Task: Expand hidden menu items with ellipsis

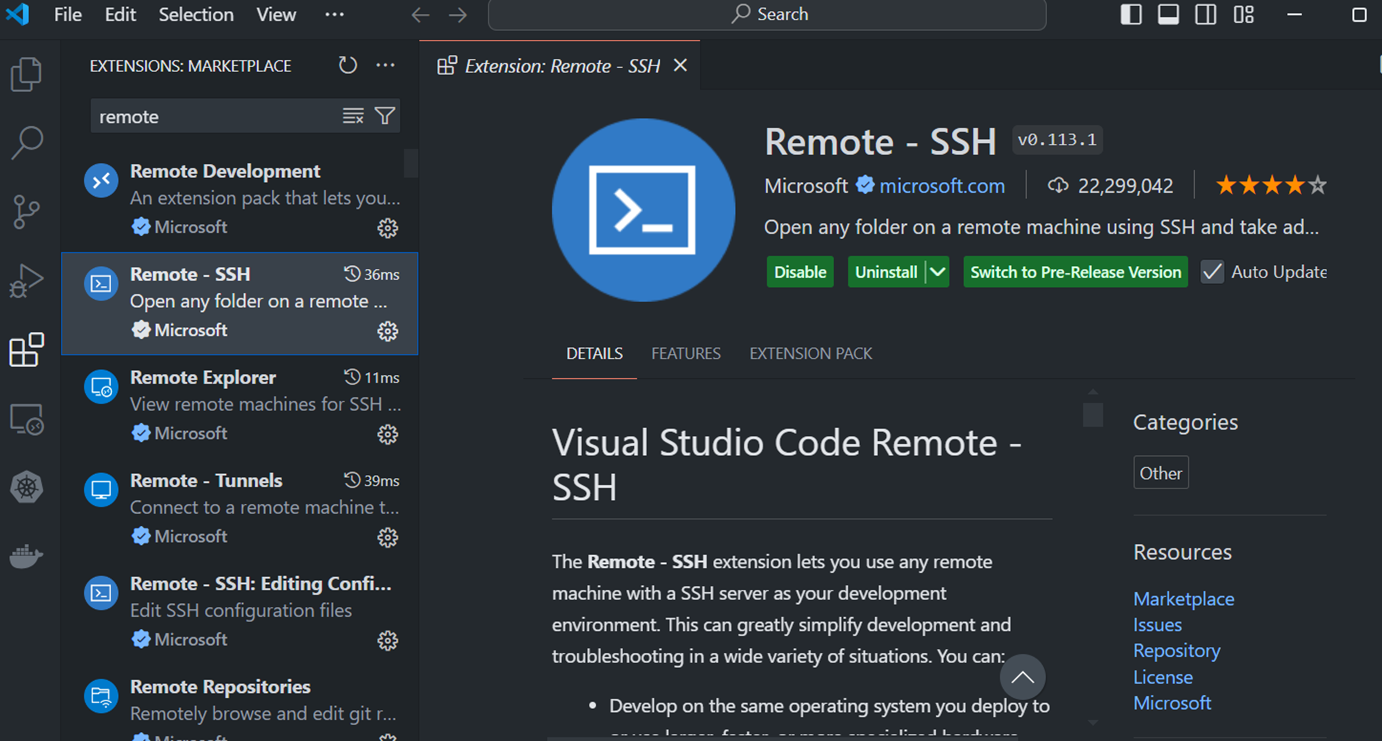Action: tap(335, 14)
